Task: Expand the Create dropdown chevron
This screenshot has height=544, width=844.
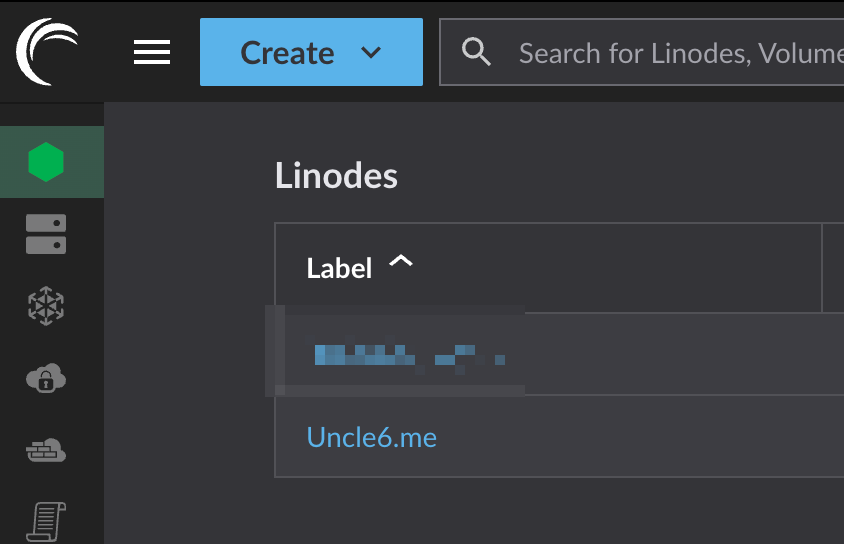Action: pos(371,52)
